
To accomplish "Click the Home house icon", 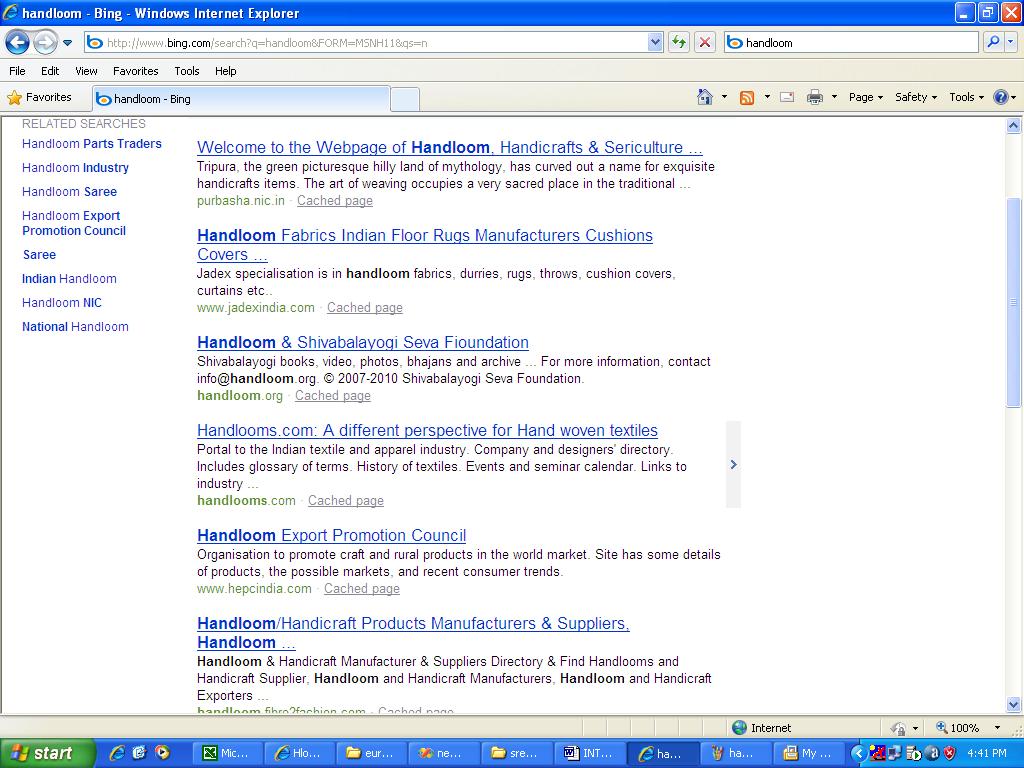I will [x=705, y=97].
